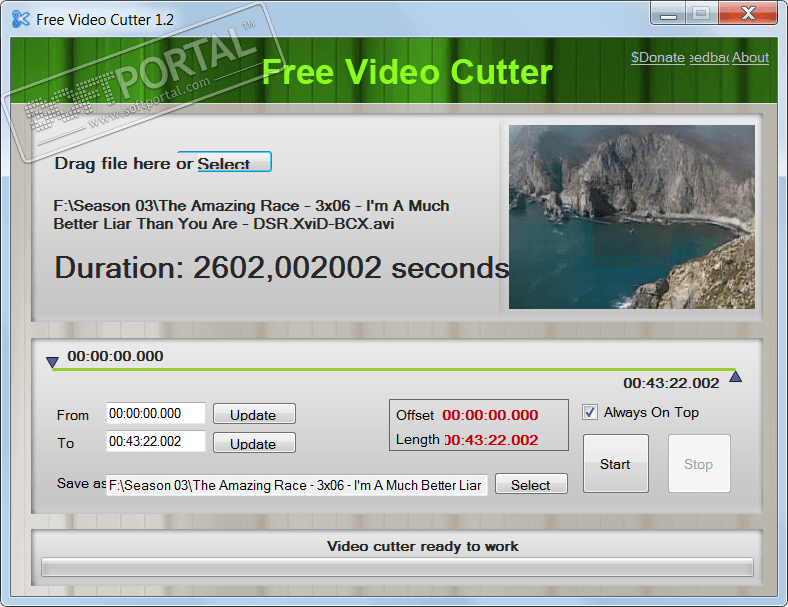Focus the To time input field
This screenshot has height=607, width=788.
tap(156, 441)
